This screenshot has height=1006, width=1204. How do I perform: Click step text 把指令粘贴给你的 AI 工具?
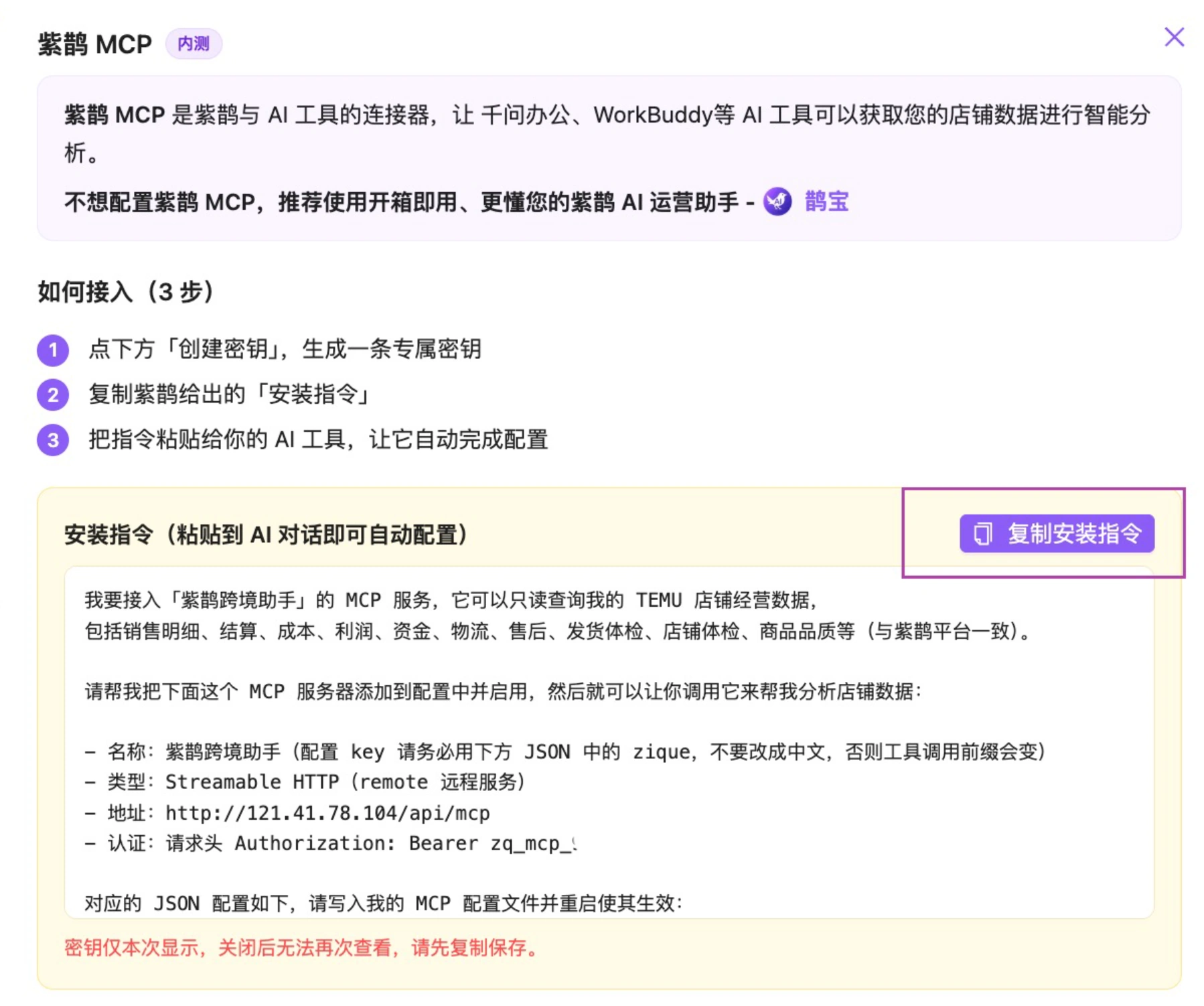click(318, 439)
